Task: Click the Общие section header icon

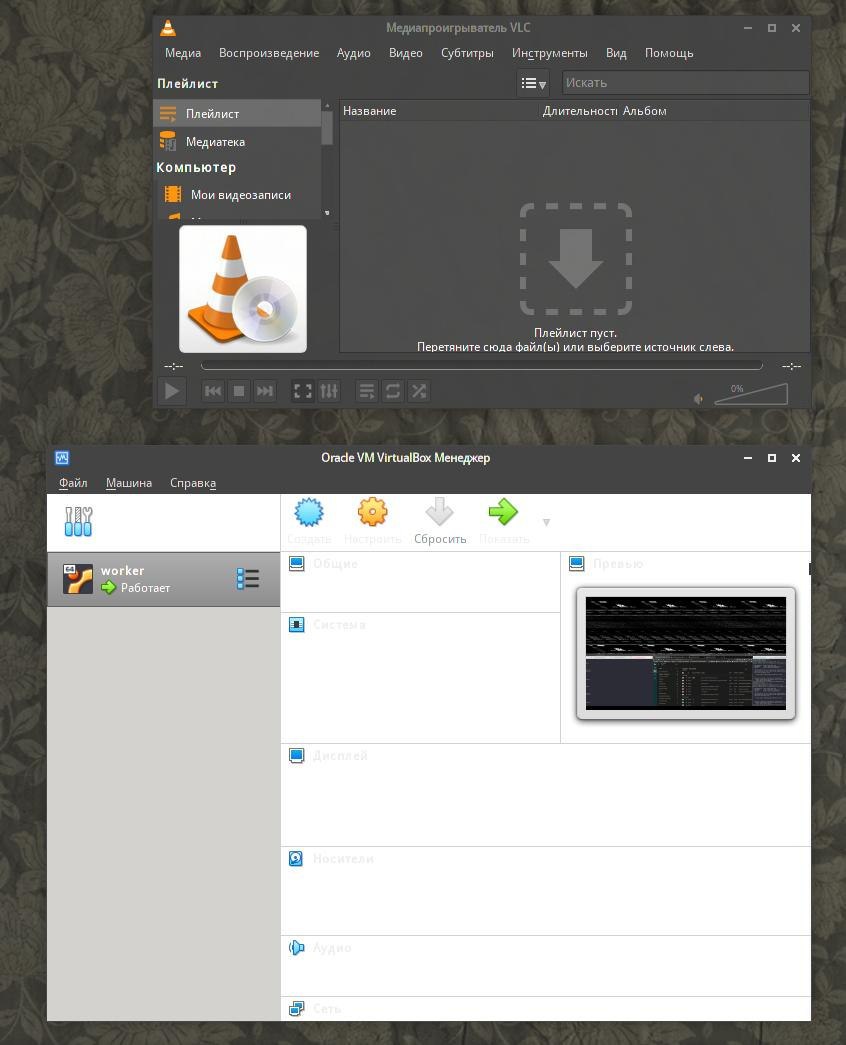Action: click(x=297, y=563)
